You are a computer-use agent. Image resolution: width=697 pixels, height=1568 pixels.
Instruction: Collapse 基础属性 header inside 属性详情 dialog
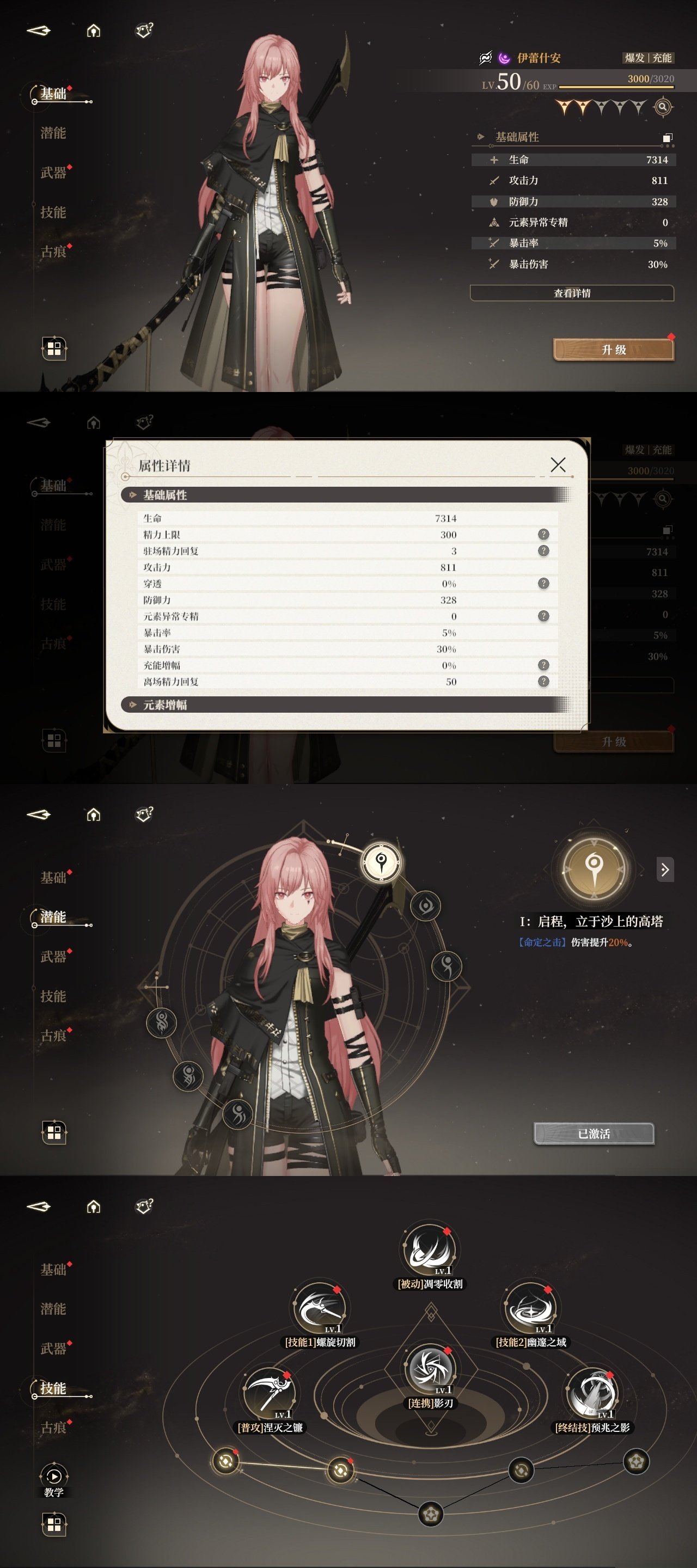pyautogui.click(x=346, y=495)
